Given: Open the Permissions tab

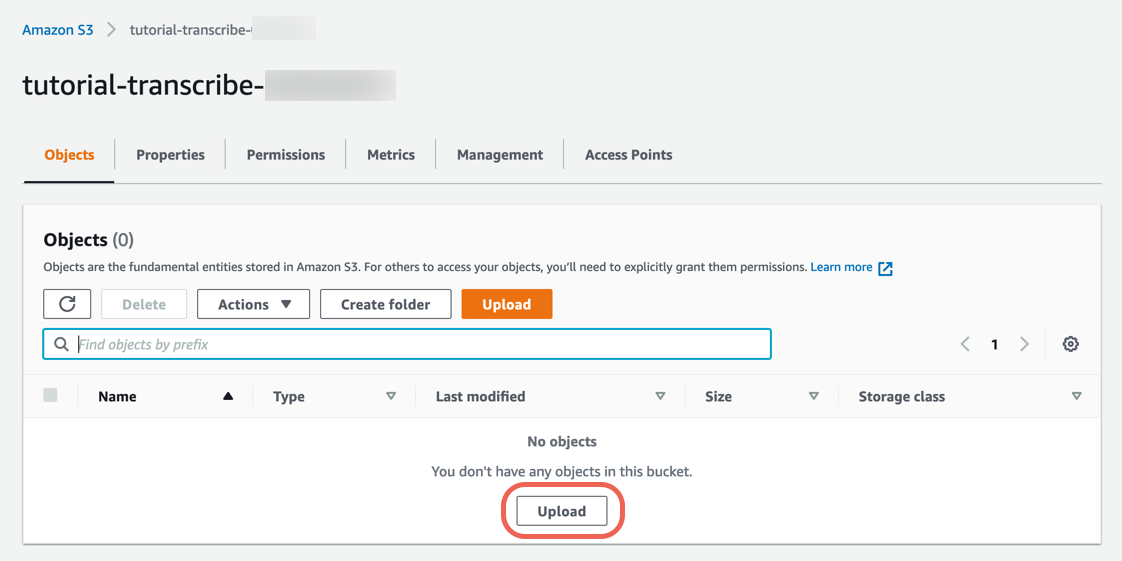Looking at the screenshot, I should (x=286, y=155).
